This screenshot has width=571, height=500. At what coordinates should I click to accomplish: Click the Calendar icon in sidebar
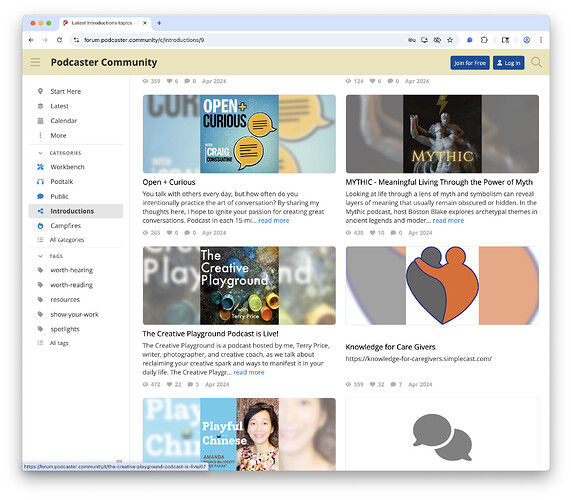(x=40, y=121)
